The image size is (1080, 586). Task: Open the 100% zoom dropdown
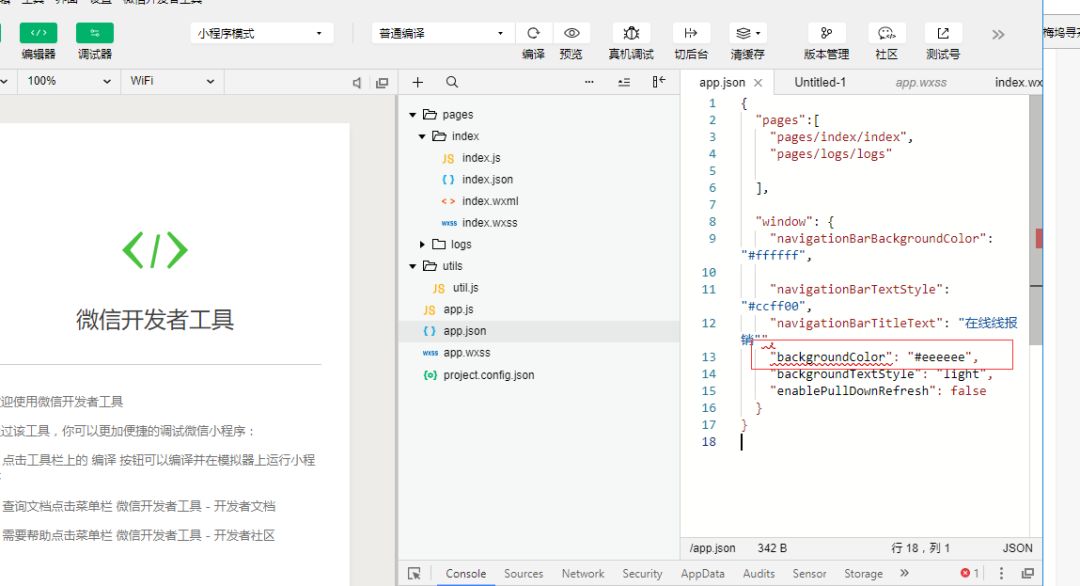(67, 81)
